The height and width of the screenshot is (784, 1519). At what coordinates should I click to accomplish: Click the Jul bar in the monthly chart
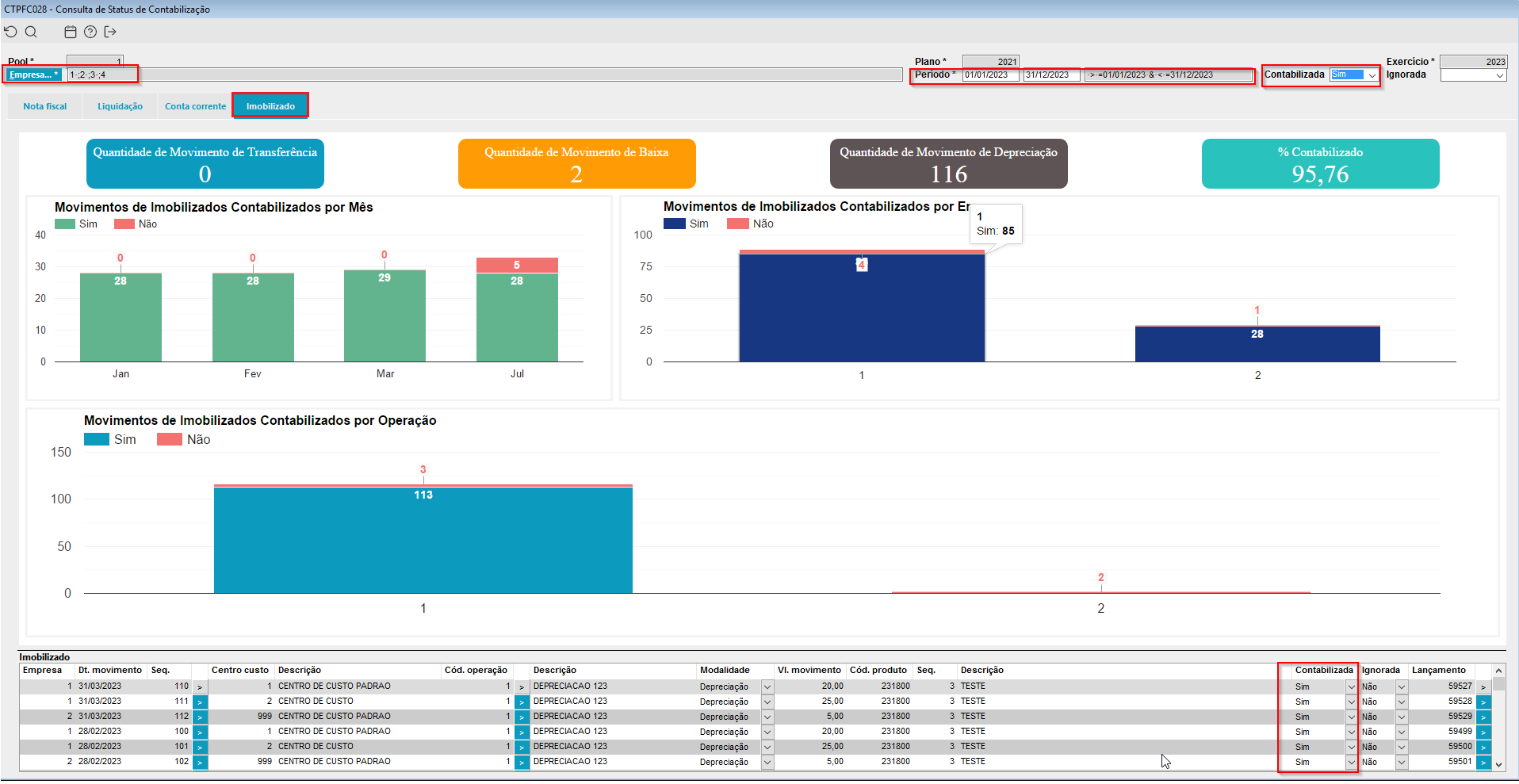click(x=517, y=310)
